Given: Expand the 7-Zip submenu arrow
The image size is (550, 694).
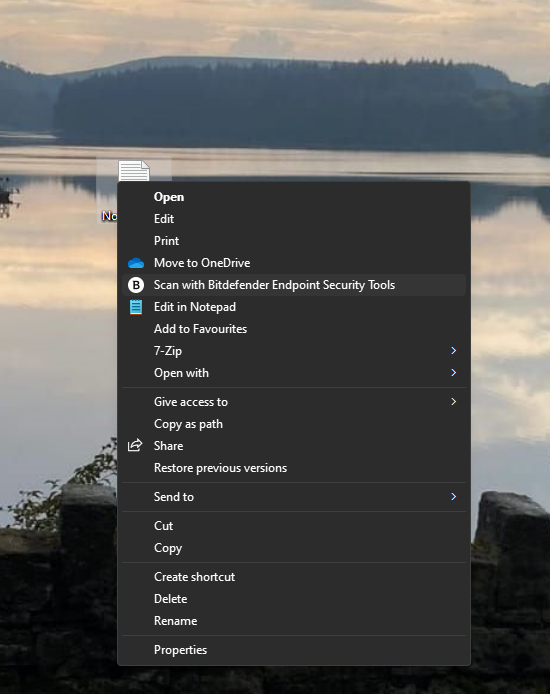Looking at the screenshot, I should coord(453,351).
